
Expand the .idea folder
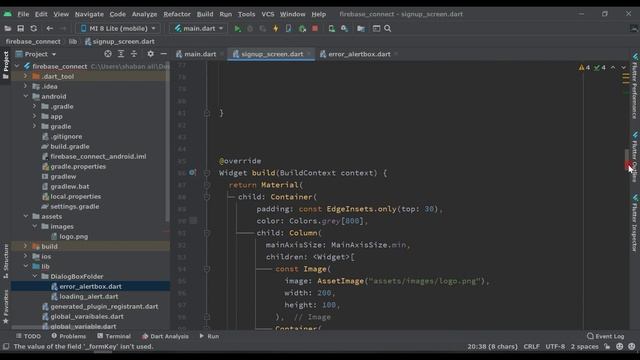point(26,86)
